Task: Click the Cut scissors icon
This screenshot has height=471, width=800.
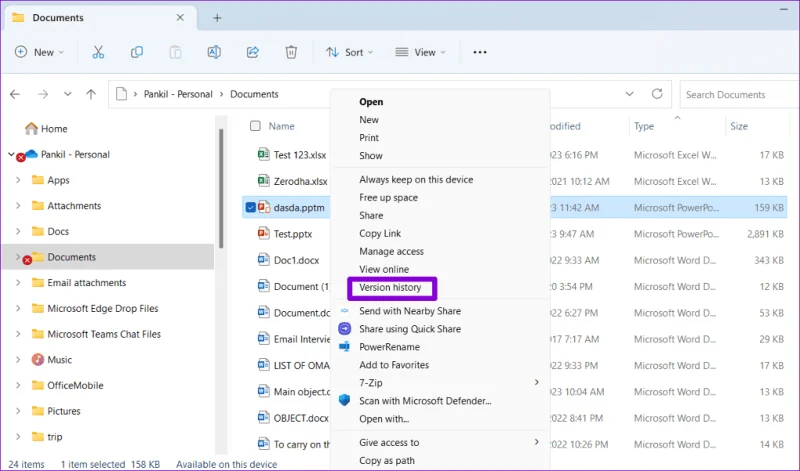Action: pyautogui.click(x=98, y=52)
